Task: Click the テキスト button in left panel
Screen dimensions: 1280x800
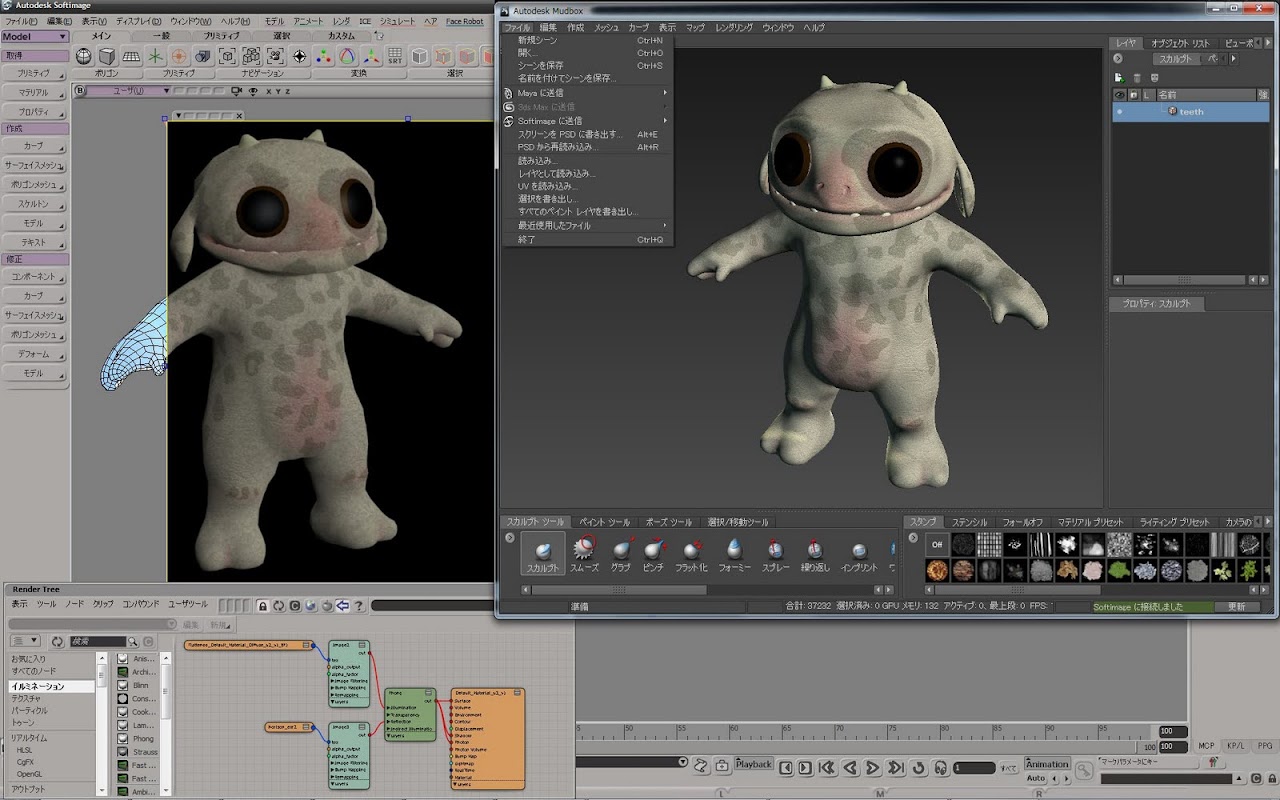Action: click(34, 242)
